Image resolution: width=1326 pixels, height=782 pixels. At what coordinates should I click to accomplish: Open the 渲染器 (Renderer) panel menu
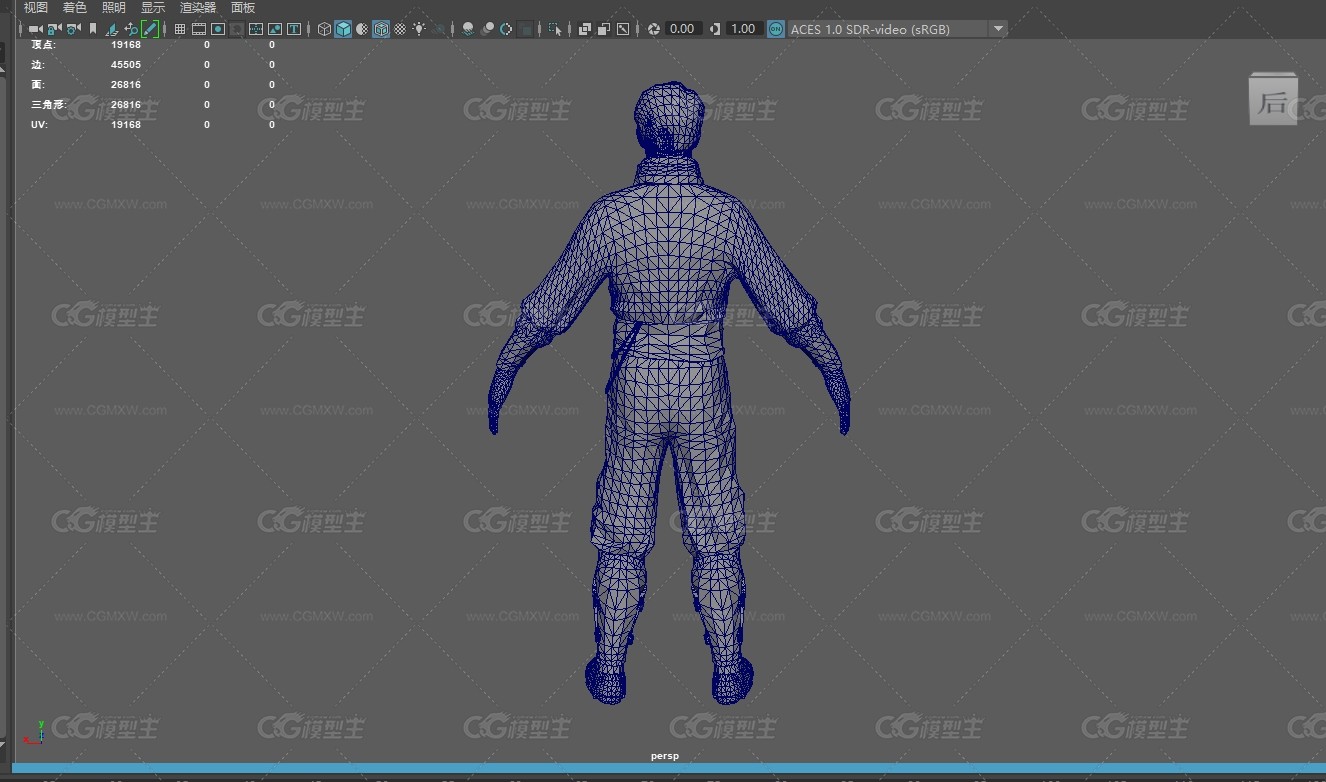[x=198, y=7]
